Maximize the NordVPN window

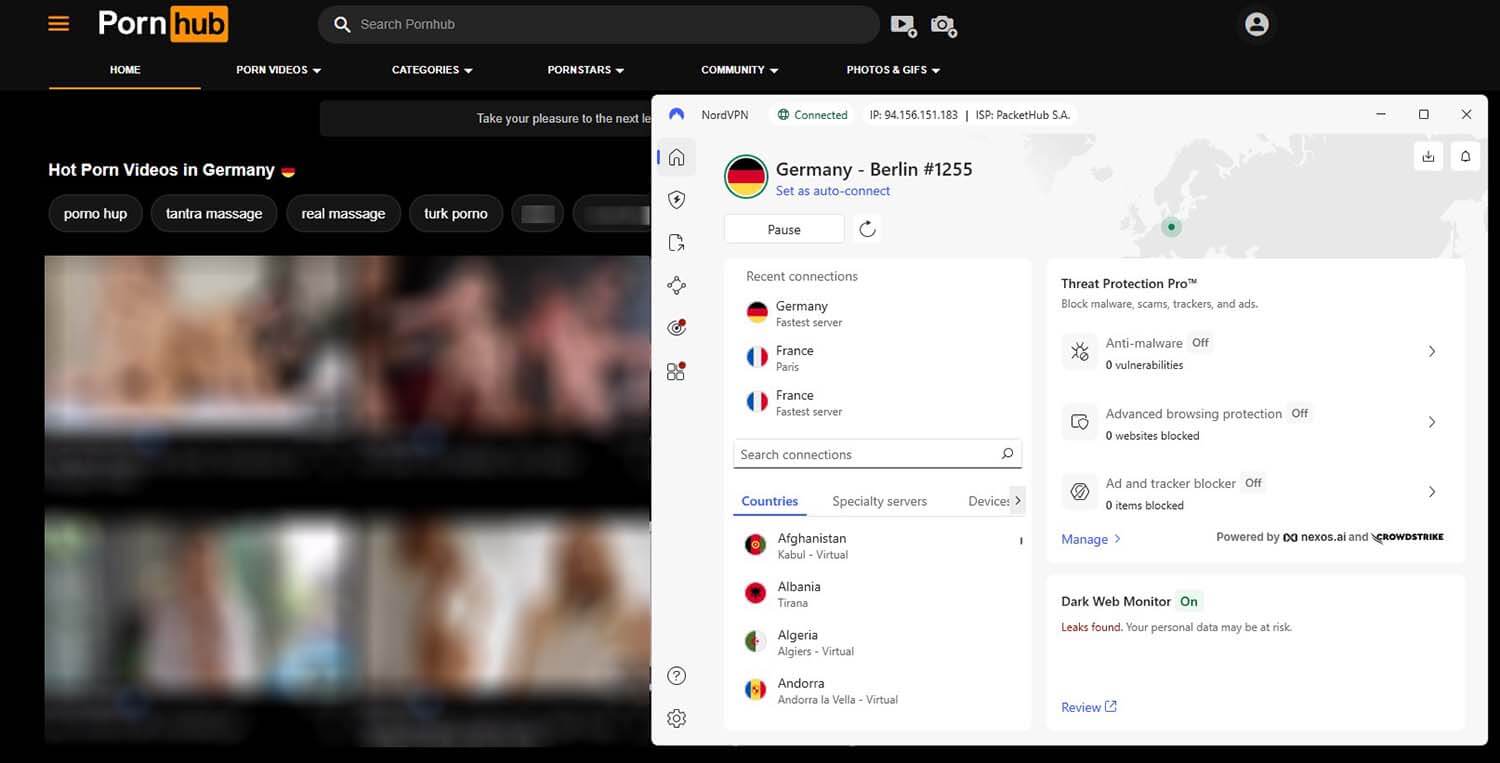point(1424,115)
